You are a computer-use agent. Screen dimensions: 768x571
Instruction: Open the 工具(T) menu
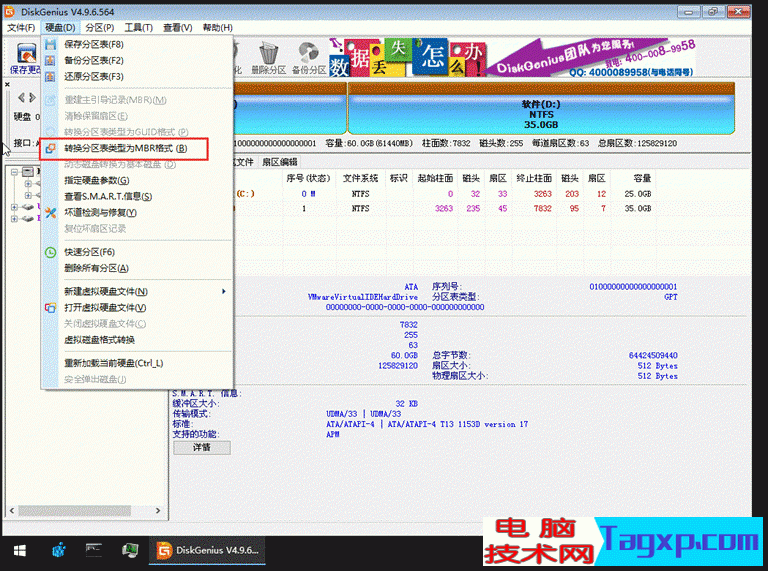[x=139, y=28]
